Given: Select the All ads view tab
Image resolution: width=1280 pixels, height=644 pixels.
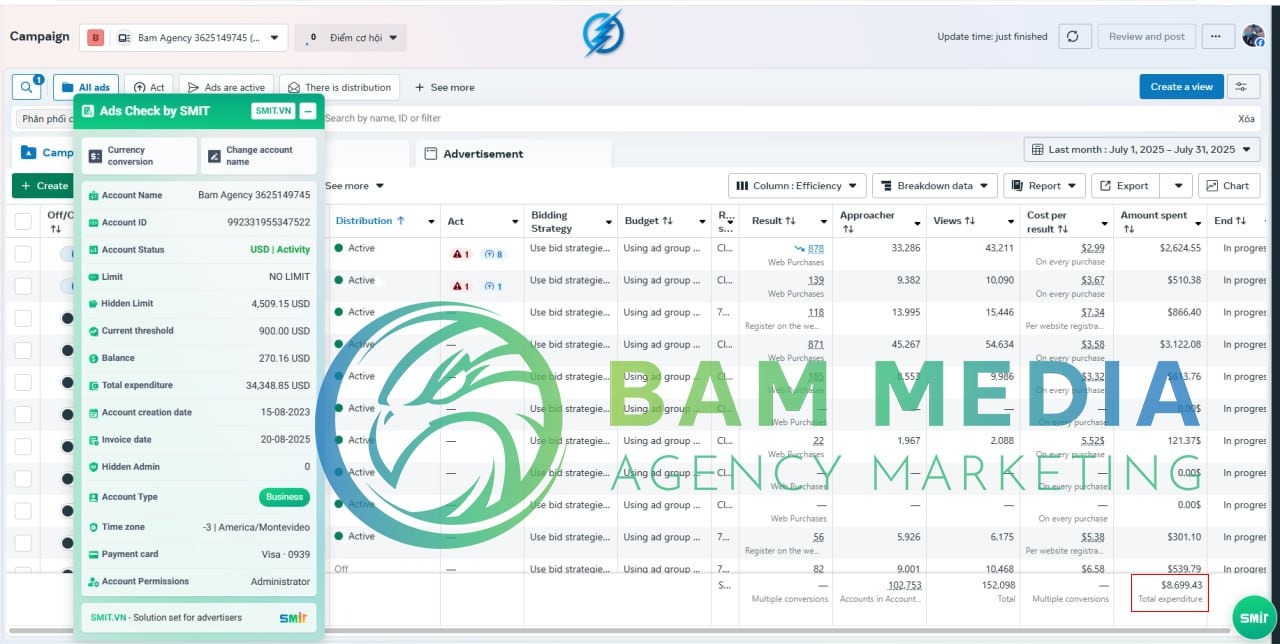Looking at the screenshot, I should (x=86, y=87).
